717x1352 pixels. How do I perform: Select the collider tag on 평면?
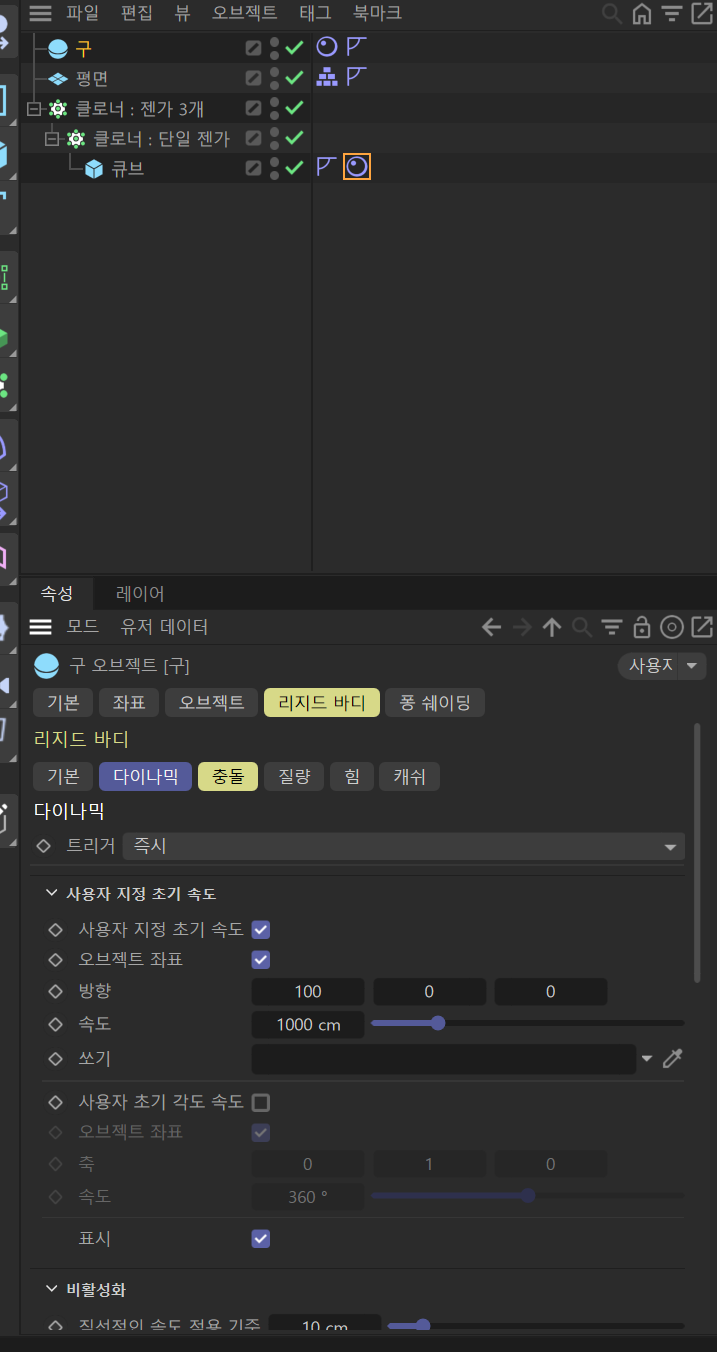327,76
